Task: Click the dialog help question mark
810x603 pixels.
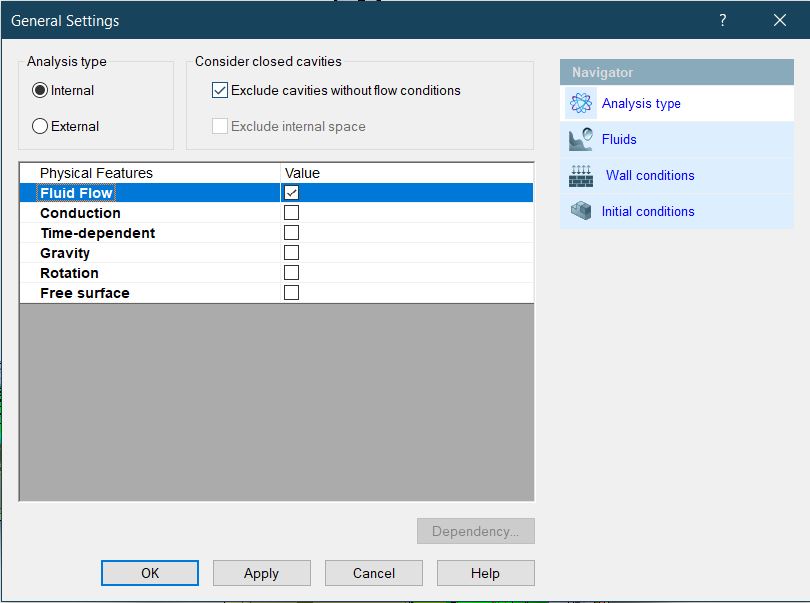Action: 722,20
